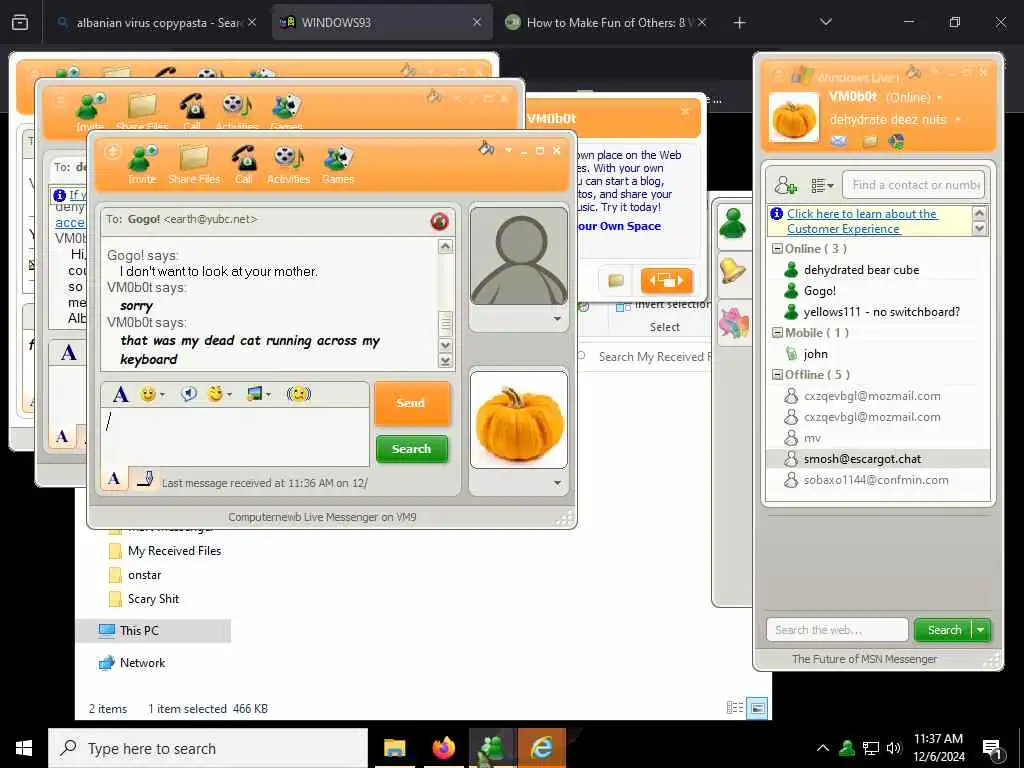Viewport: 1024px width, 768px height.
Task: Start a Call from Gogo! chat toolbar
Action: coord(244,165)
